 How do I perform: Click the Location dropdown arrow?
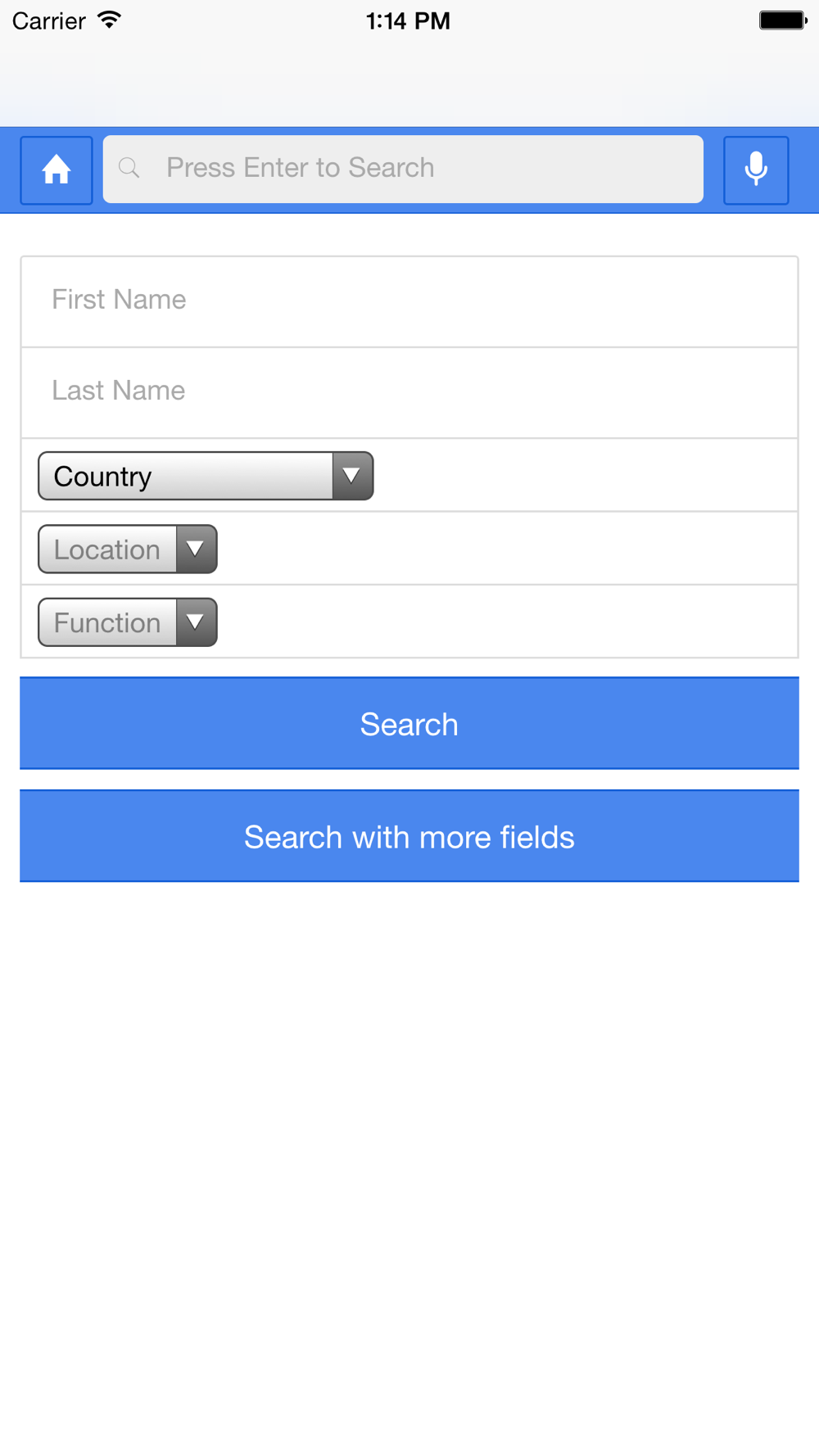click(196, 549)
